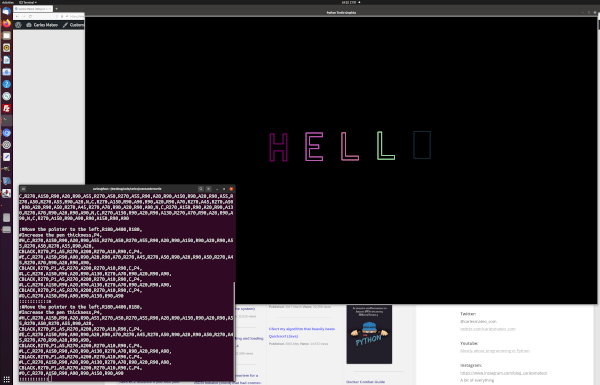Click search icon in terminal title bar
The image size is (600, 385).
tap(201, 189)
